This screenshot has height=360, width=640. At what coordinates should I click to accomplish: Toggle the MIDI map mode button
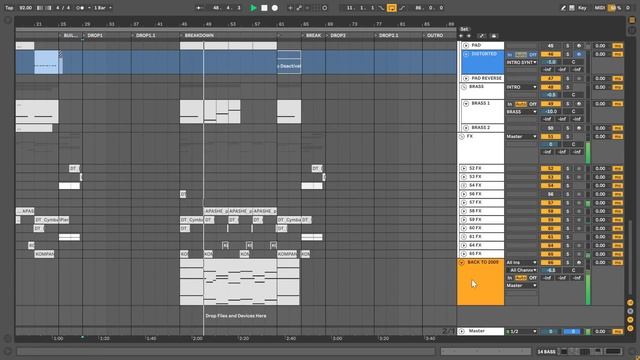[599, 8]
